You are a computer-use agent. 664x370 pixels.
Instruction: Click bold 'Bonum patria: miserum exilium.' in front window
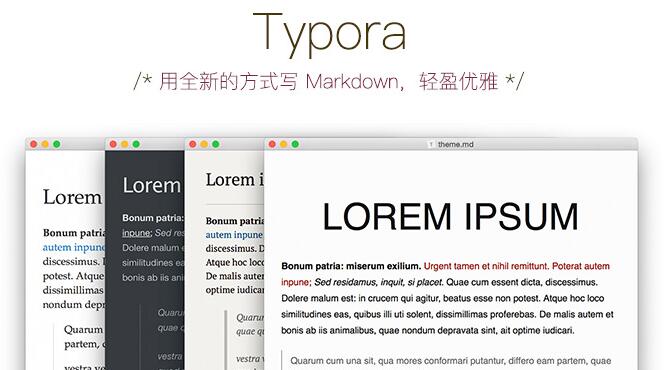pos(351,266)
